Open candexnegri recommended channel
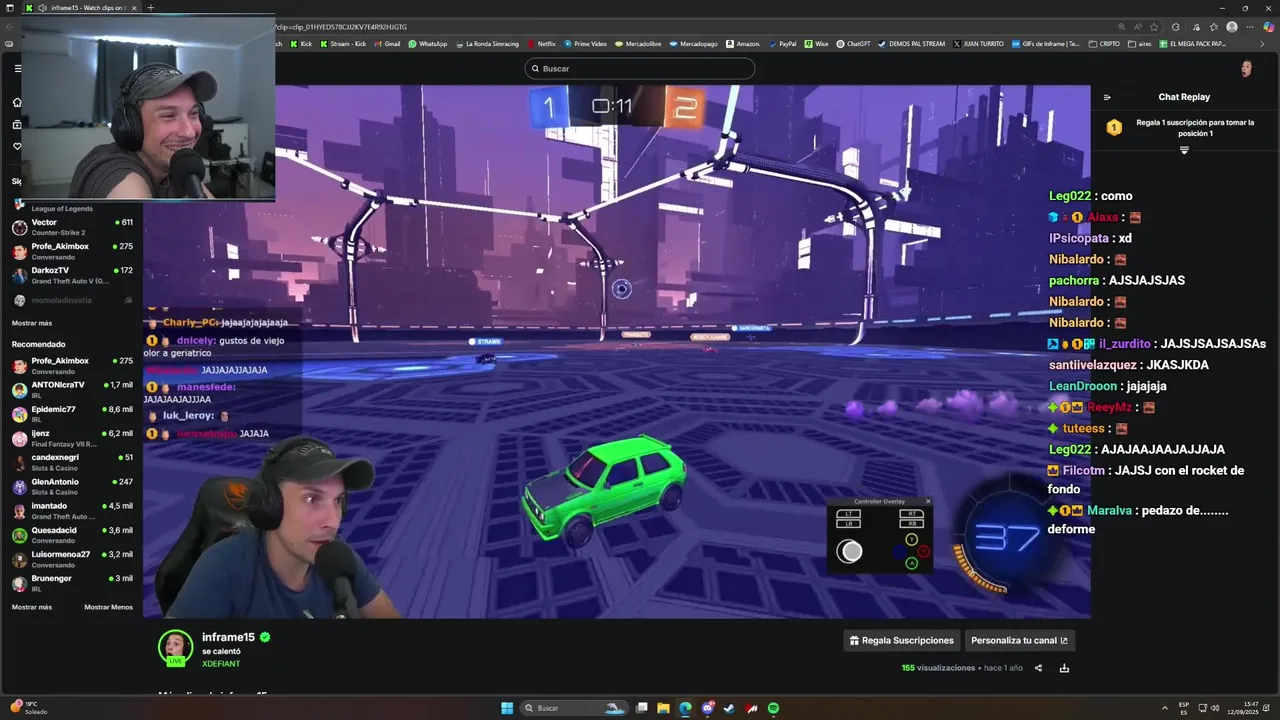Viewport: 1280px width, 720px height. tap(71, 462)
